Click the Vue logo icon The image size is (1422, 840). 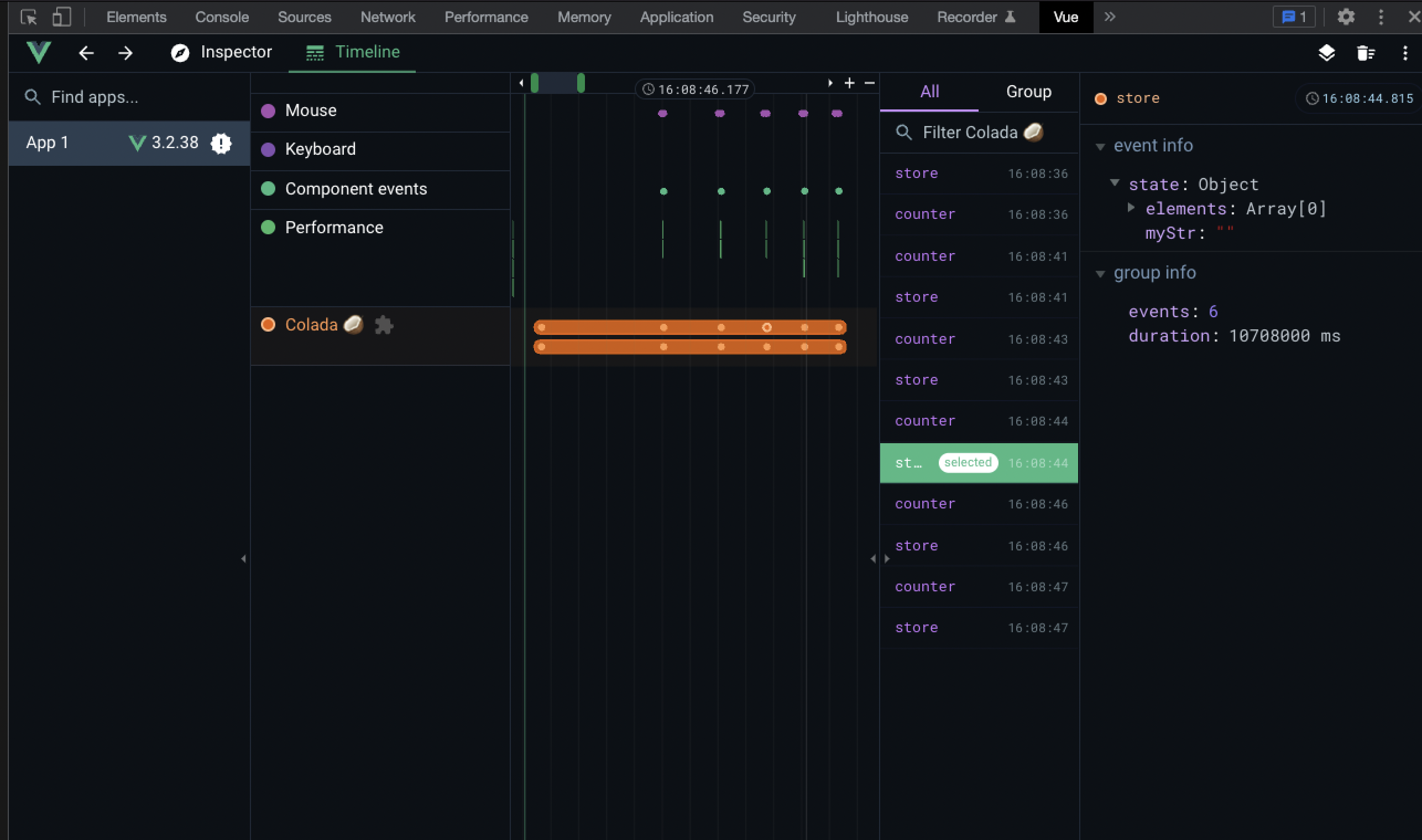38,52
